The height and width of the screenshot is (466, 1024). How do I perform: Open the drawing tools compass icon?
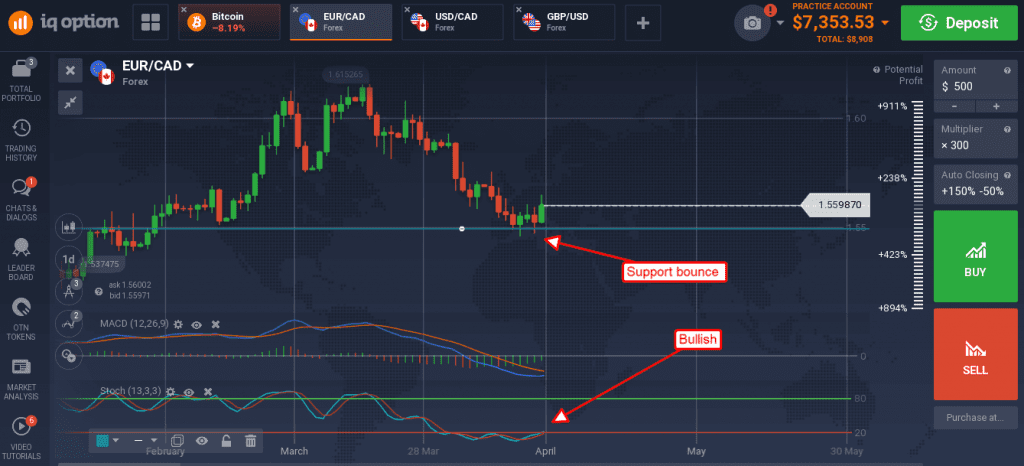[x=68, y=291]
